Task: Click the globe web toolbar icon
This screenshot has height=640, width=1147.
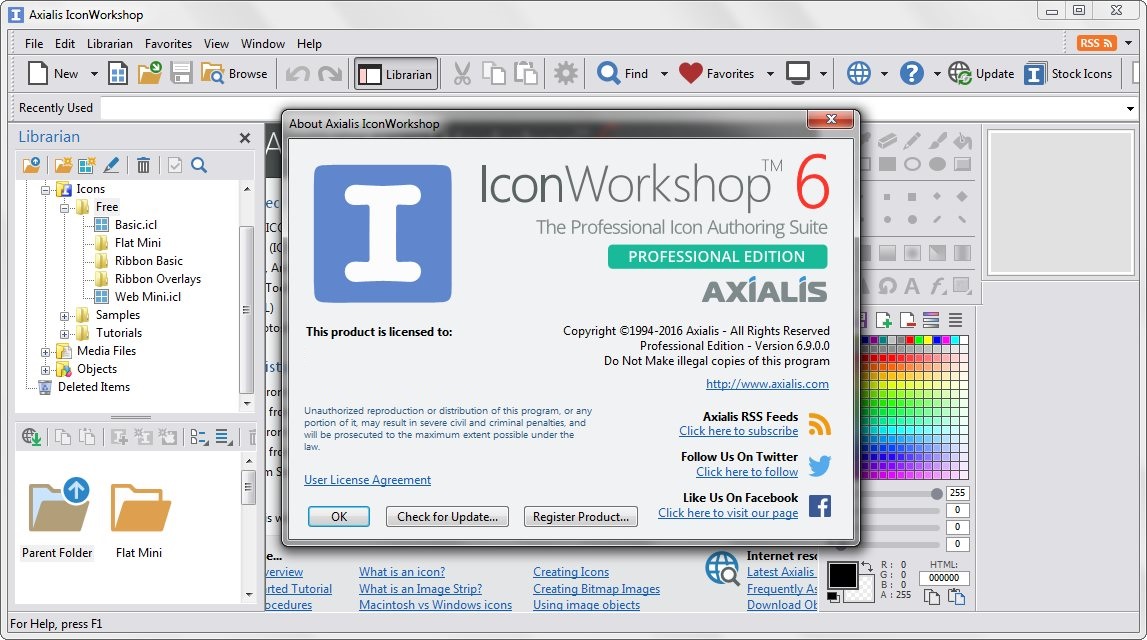Action: 859,73
